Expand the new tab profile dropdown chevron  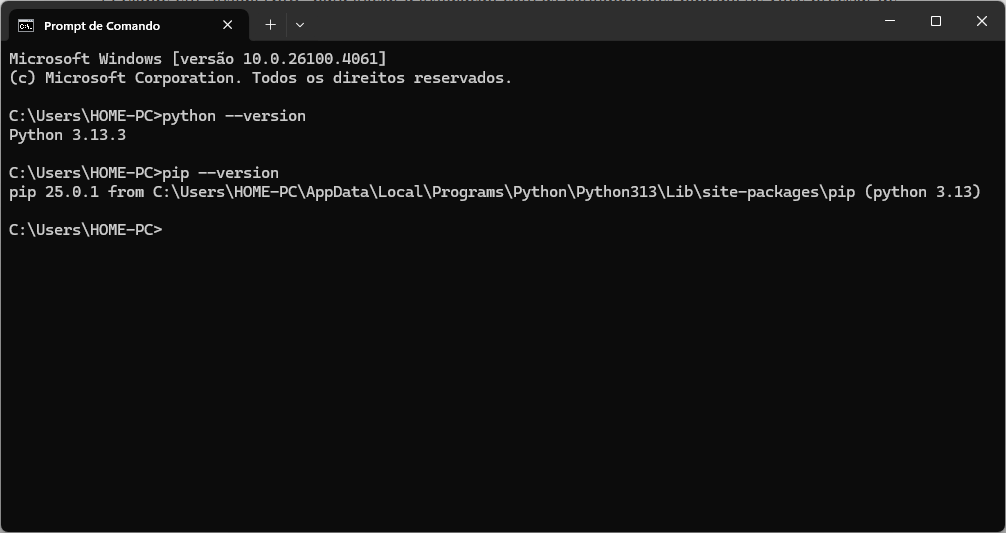coord(300,25)
